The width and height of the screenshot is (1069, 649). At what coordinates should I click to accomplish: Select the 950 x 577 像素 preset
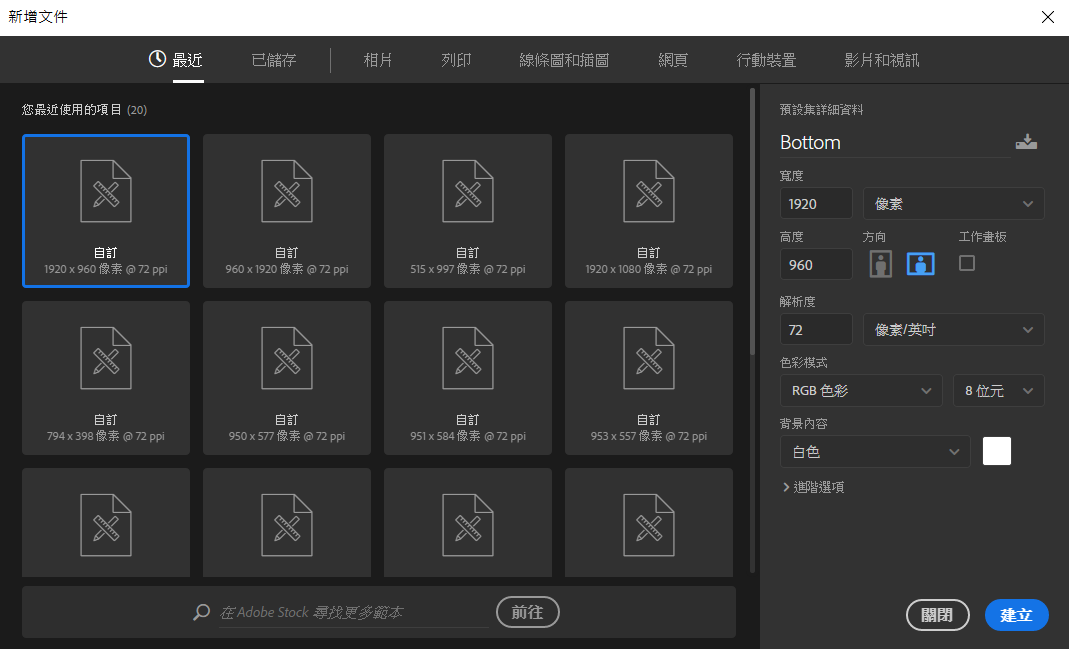tap(287, 378)
